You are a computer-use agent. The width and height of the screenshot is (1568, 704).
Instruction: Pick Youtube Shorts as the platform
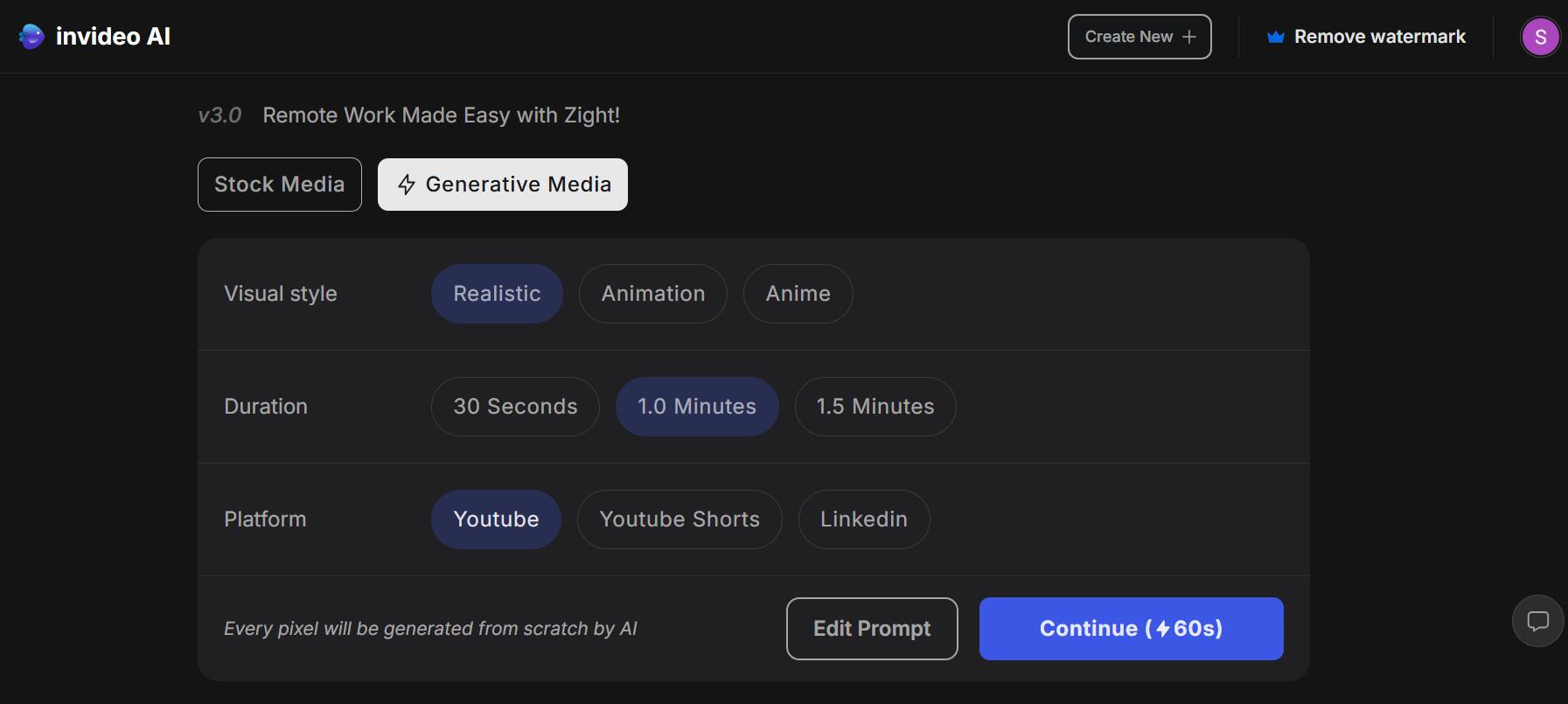click(x=679, y=519)
